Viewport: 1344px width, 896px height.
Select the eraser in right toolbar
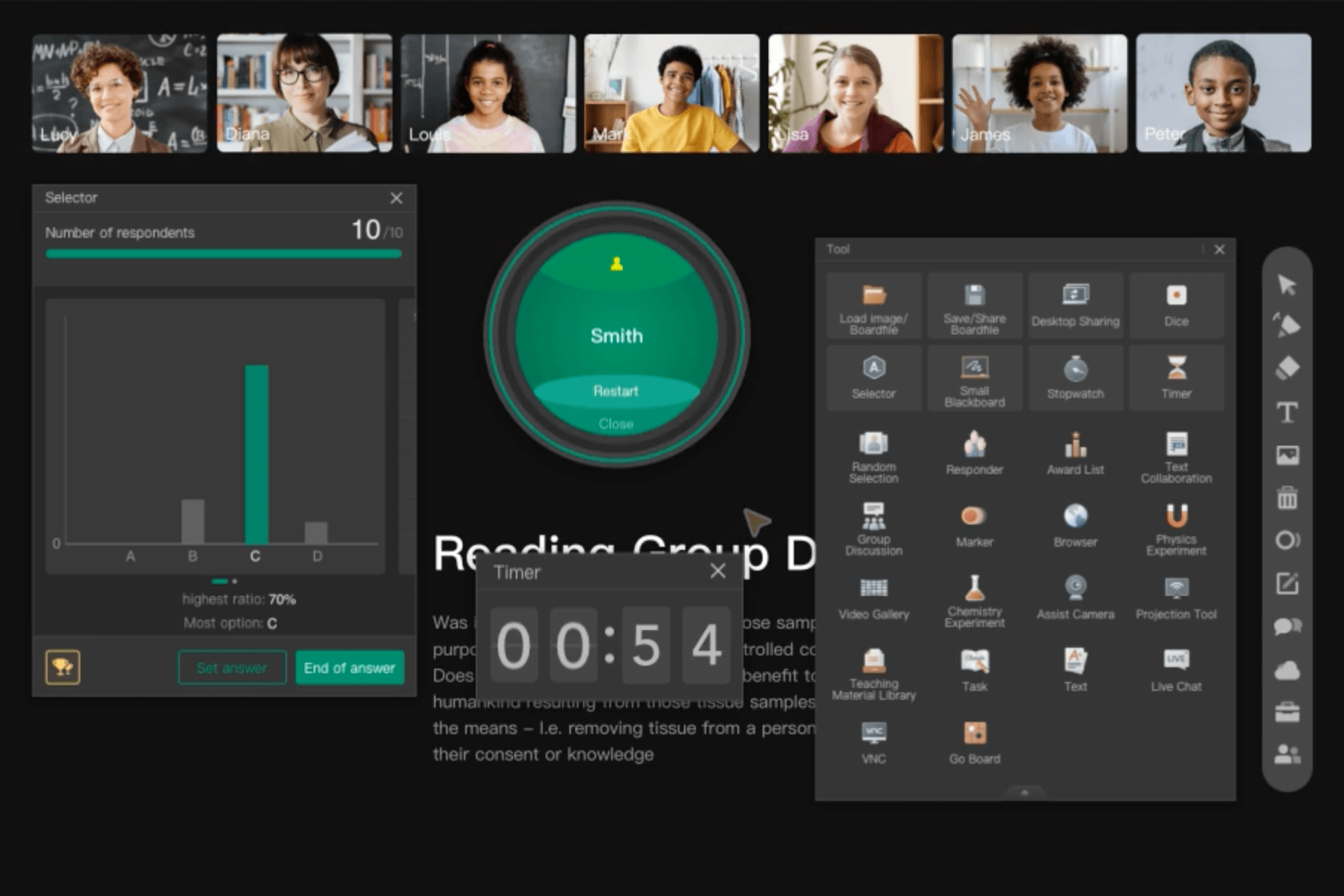coord(1288,368)
